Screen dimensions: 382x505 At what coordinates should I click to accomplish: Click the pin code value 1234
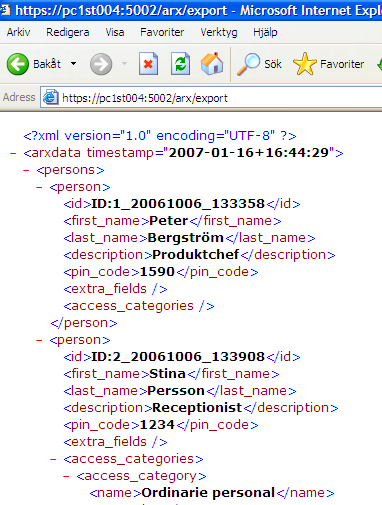tap(157, 425)
